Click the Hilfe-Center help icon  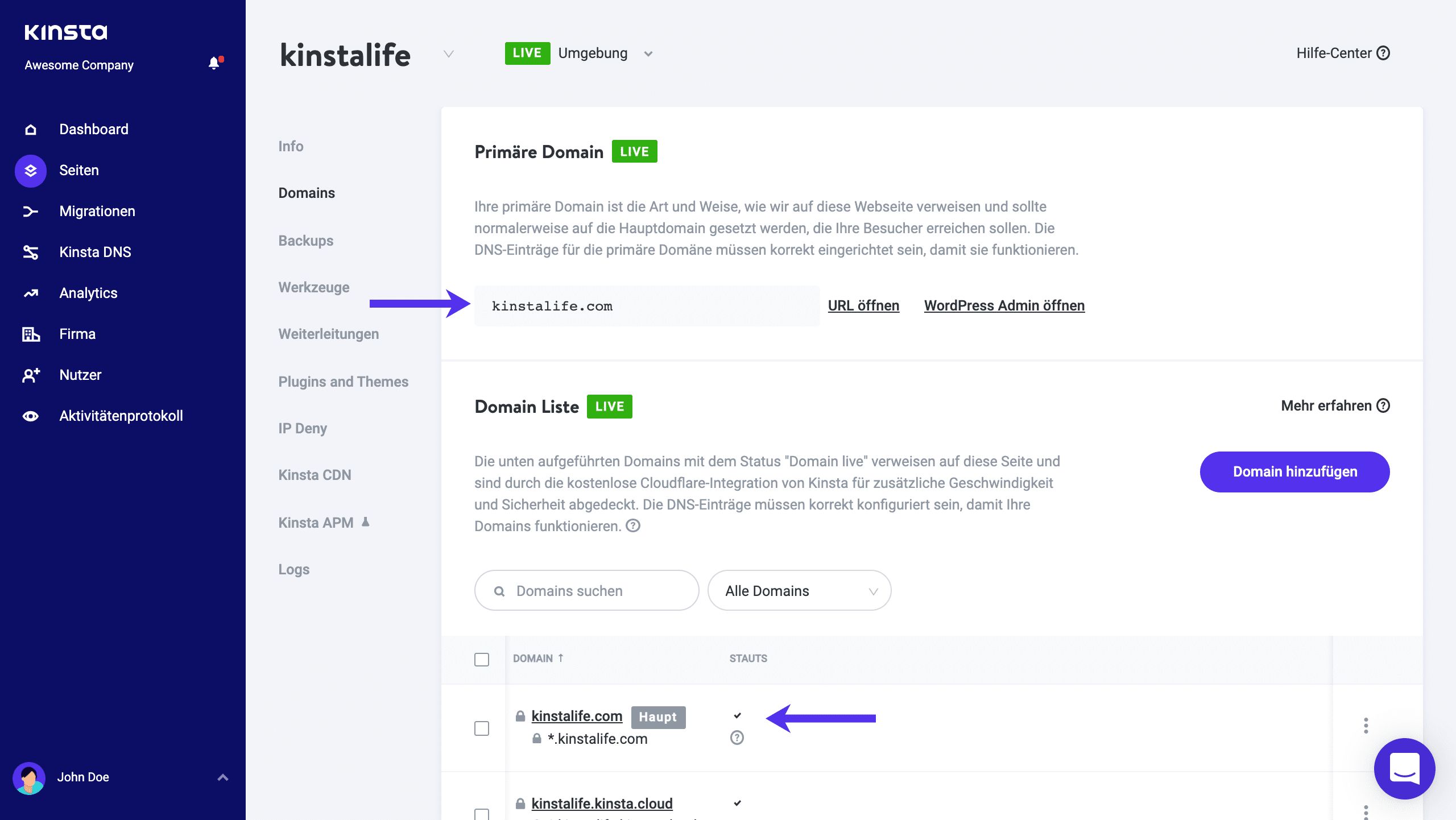(1384, 53)
